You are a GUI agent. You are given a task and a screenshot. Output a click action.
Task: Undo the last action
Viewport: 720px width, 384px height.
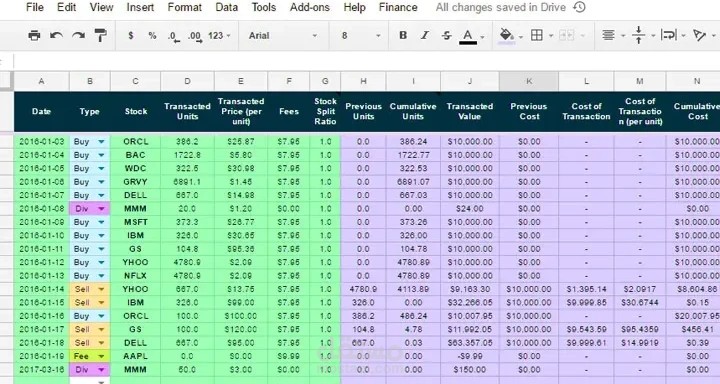tap(56, 35)
